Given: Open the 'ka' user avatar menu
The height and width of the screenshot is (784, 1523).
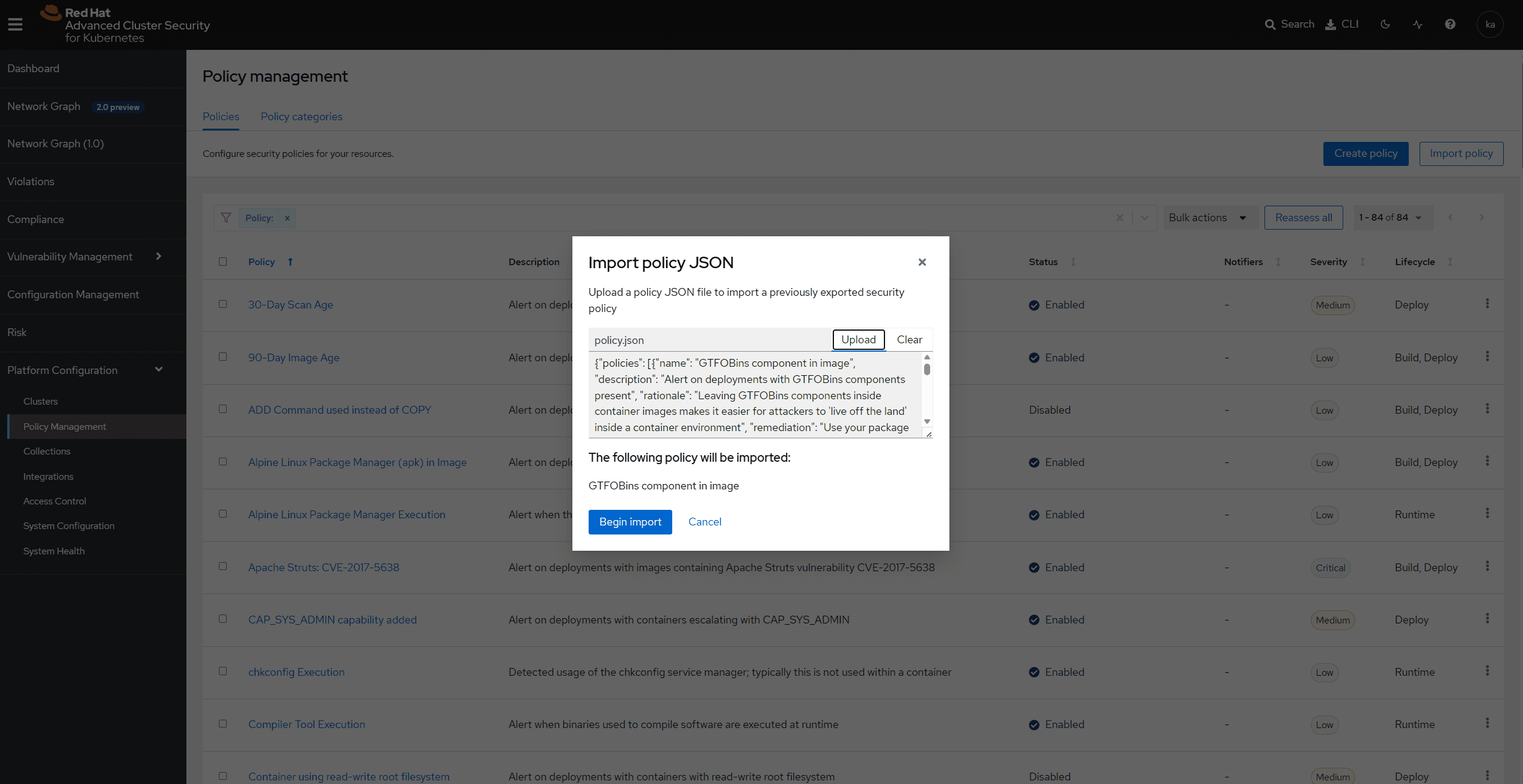Looking at the screenshot, I should [x=1490, y=25].
